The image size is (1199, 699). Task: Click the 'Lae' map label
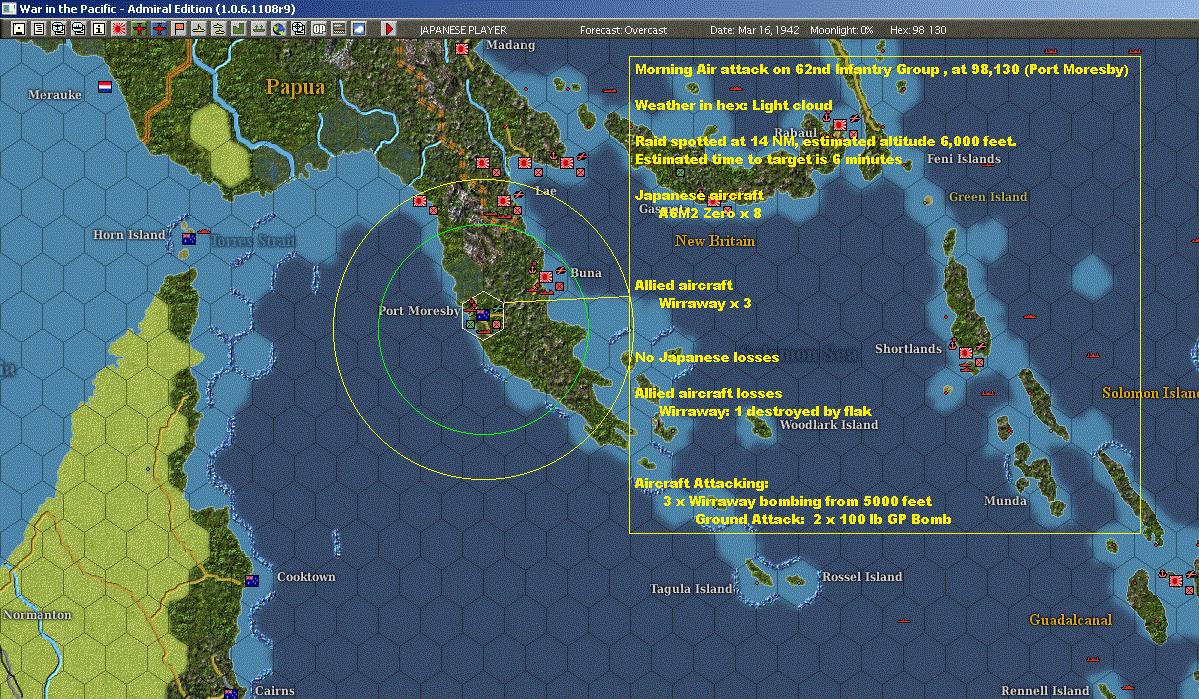click(x=546, y=190)
